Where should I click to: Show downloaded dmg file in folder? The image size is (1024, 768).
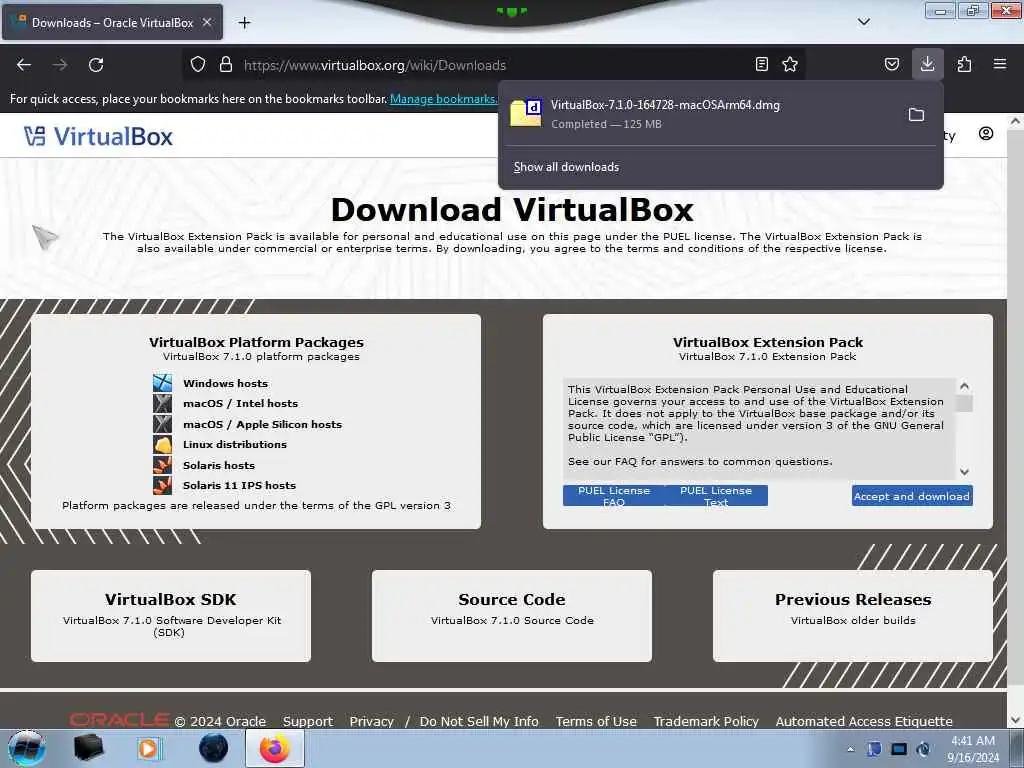(x=916, y=115)
